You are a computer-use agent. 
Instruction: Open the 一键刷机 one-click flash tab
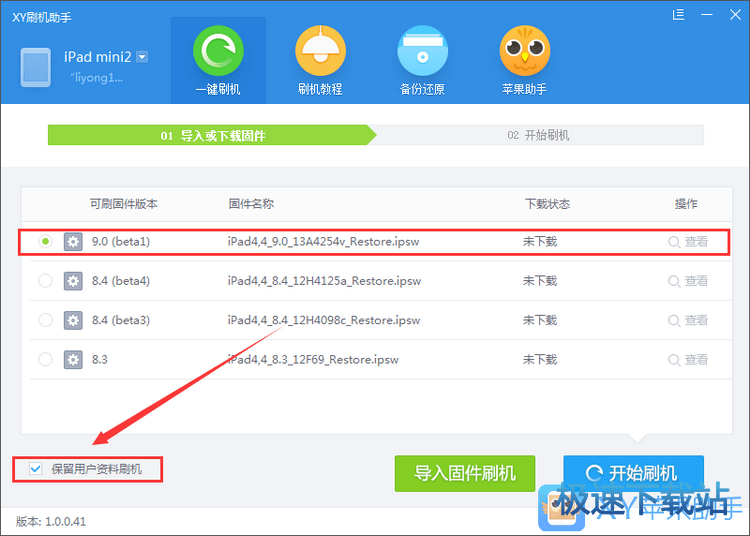click(x=218, y=60)
